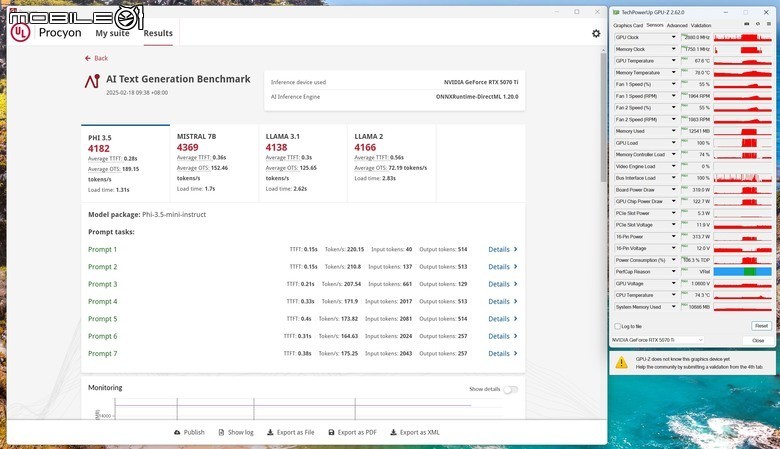Viewport: 780px width, 449px height.
Task: Open PerfCap Reason dropdown
Action: [x=674, y=272]
